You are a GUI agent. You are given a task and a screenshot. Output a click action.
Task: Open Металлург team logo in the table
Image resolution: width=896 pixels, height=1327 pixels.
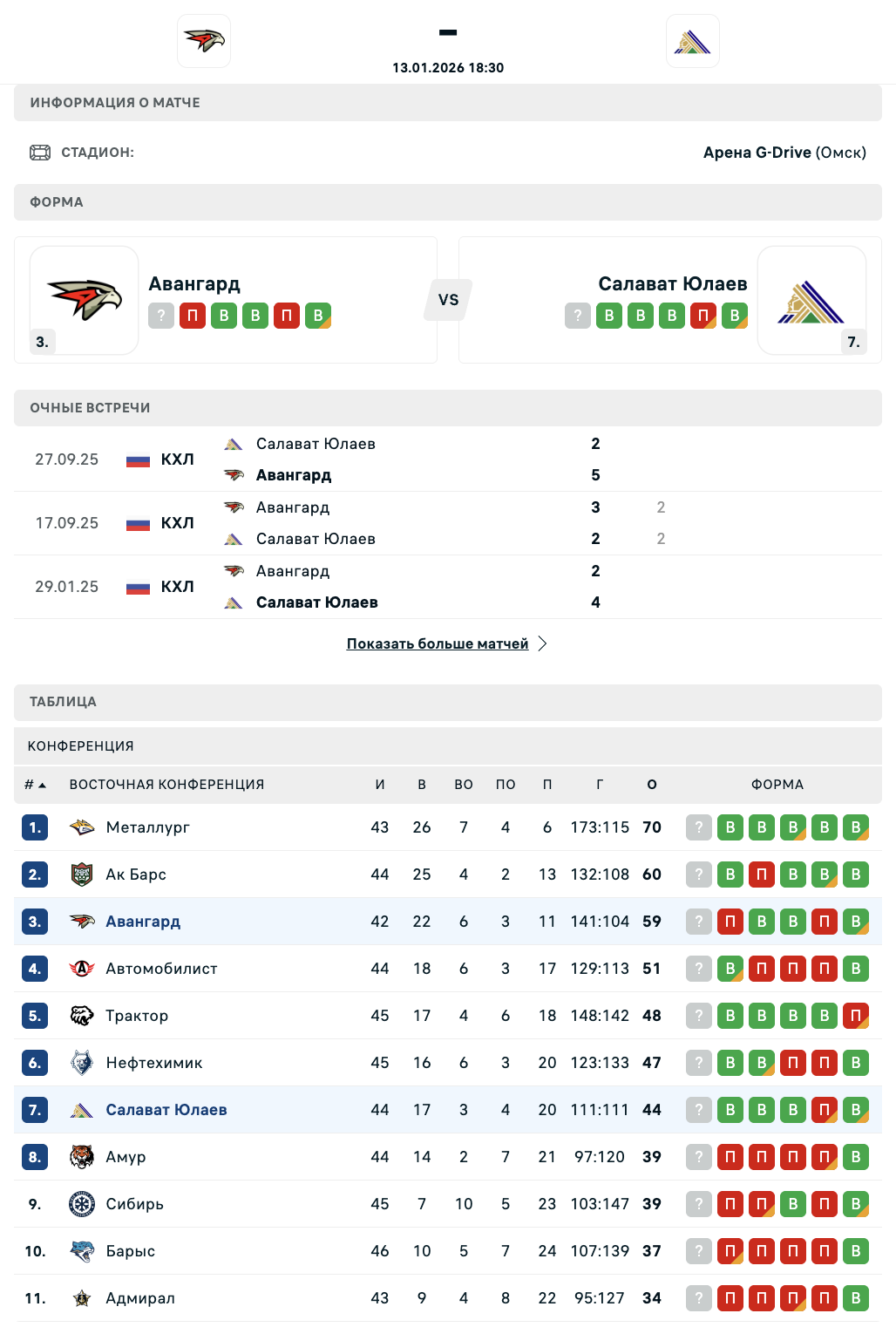[82, 827]
